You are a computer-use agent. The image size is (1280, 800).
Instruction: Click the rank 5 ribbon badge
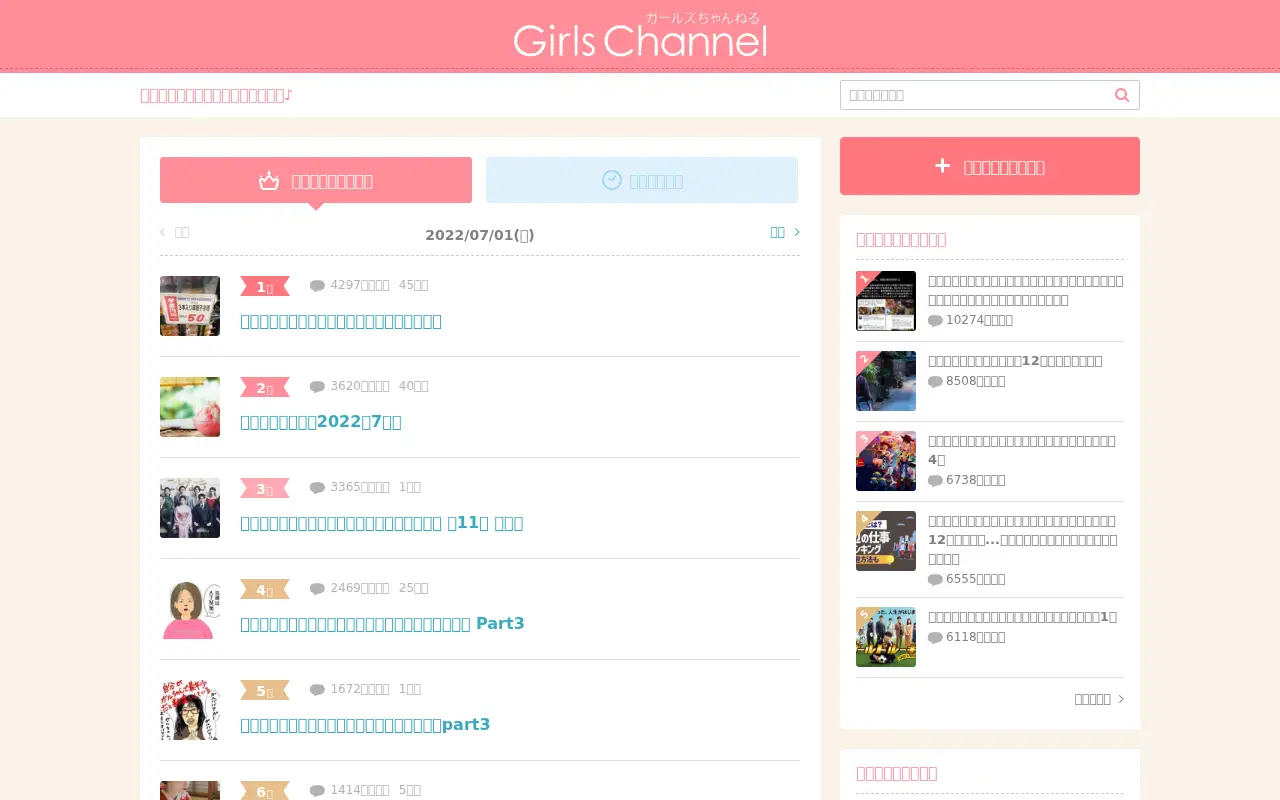(265, 690)
